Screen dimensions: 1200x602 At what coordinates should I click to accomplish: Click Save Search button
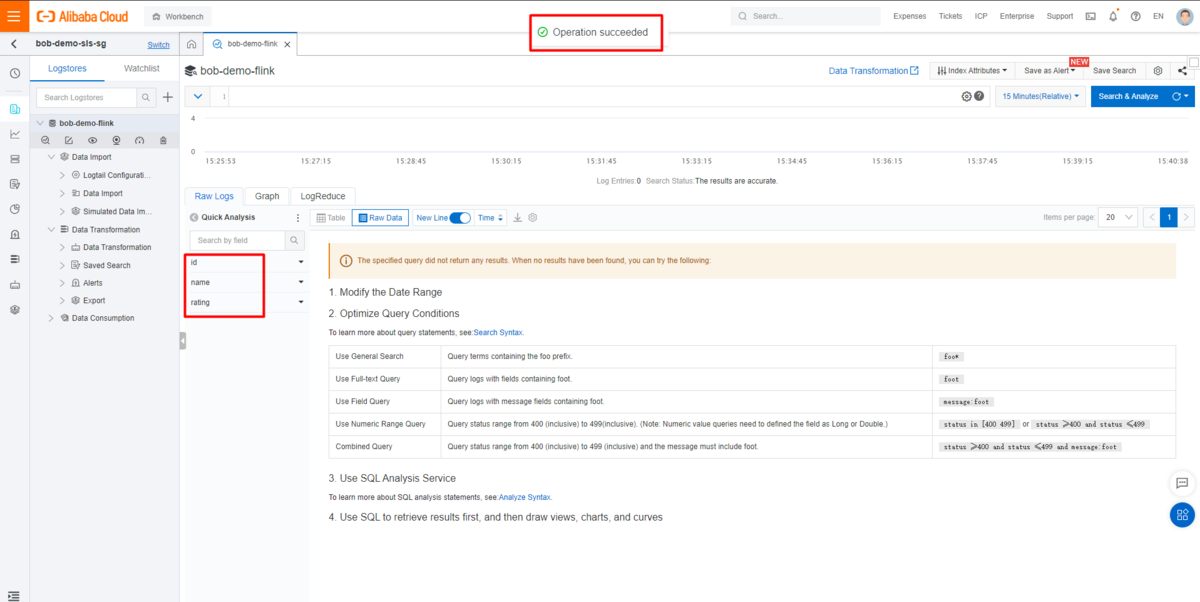click(1114, 71)
